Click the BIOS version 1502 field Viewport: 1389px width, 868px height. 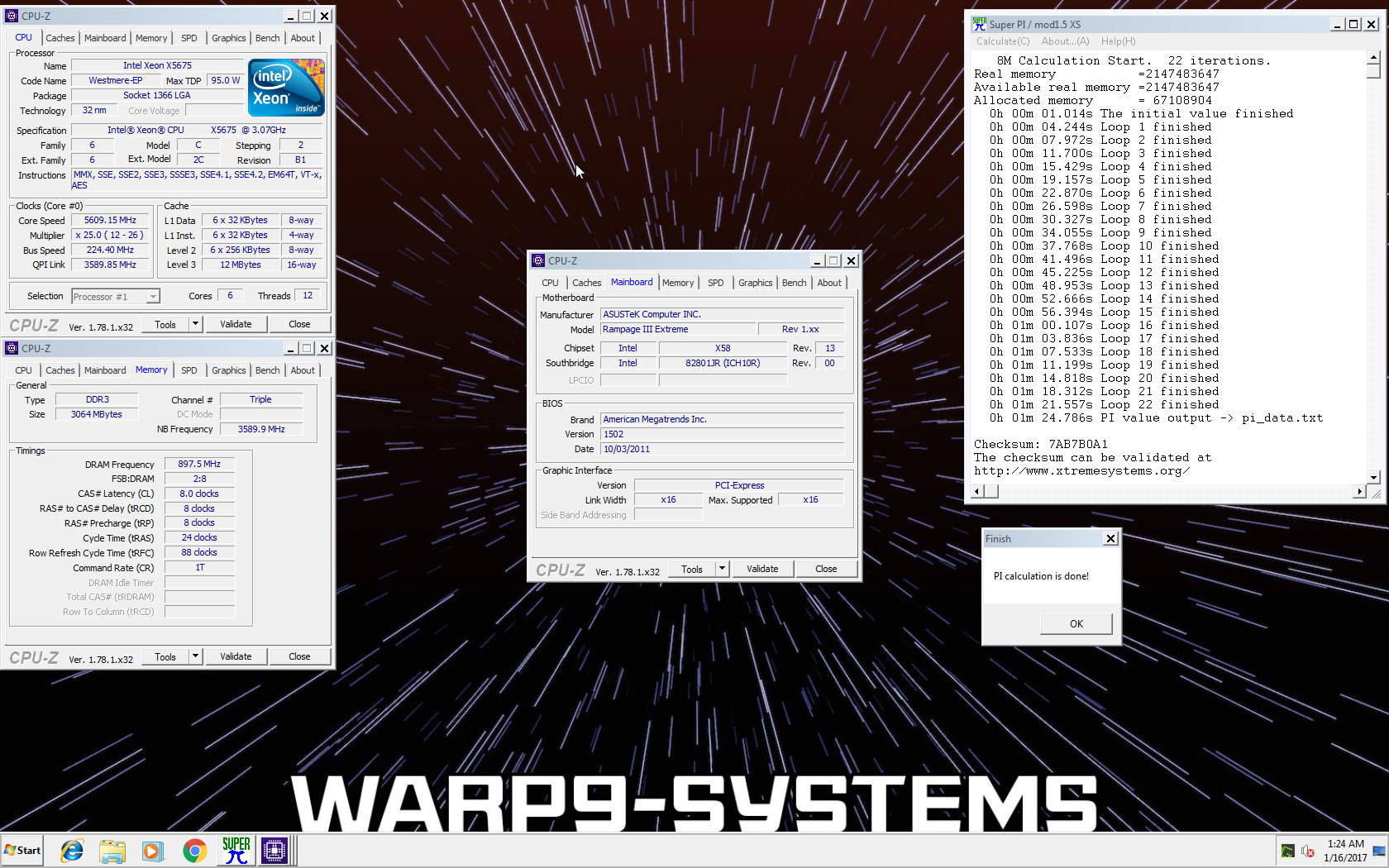pos(723,434)
